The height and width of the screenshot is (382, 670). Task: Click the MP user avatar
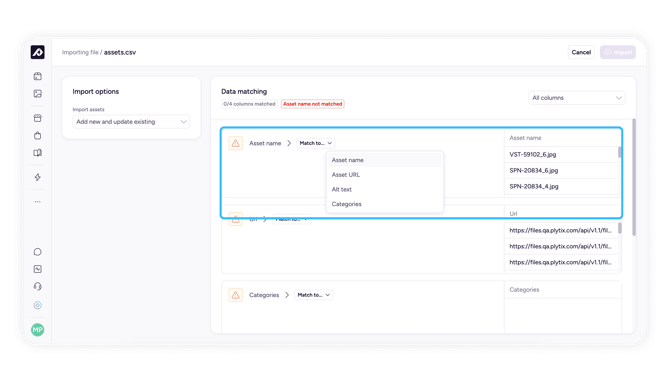pos(38,329)
